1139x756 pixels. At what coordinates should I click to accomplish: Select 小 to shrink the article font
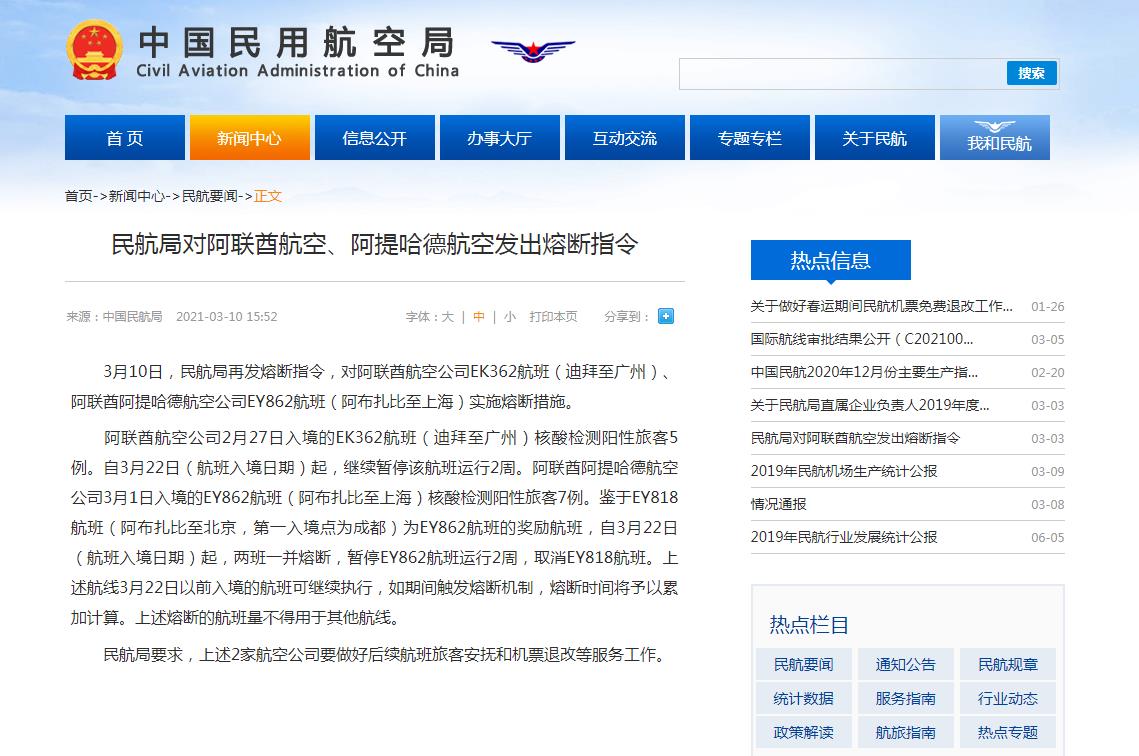tap(509, 316)
